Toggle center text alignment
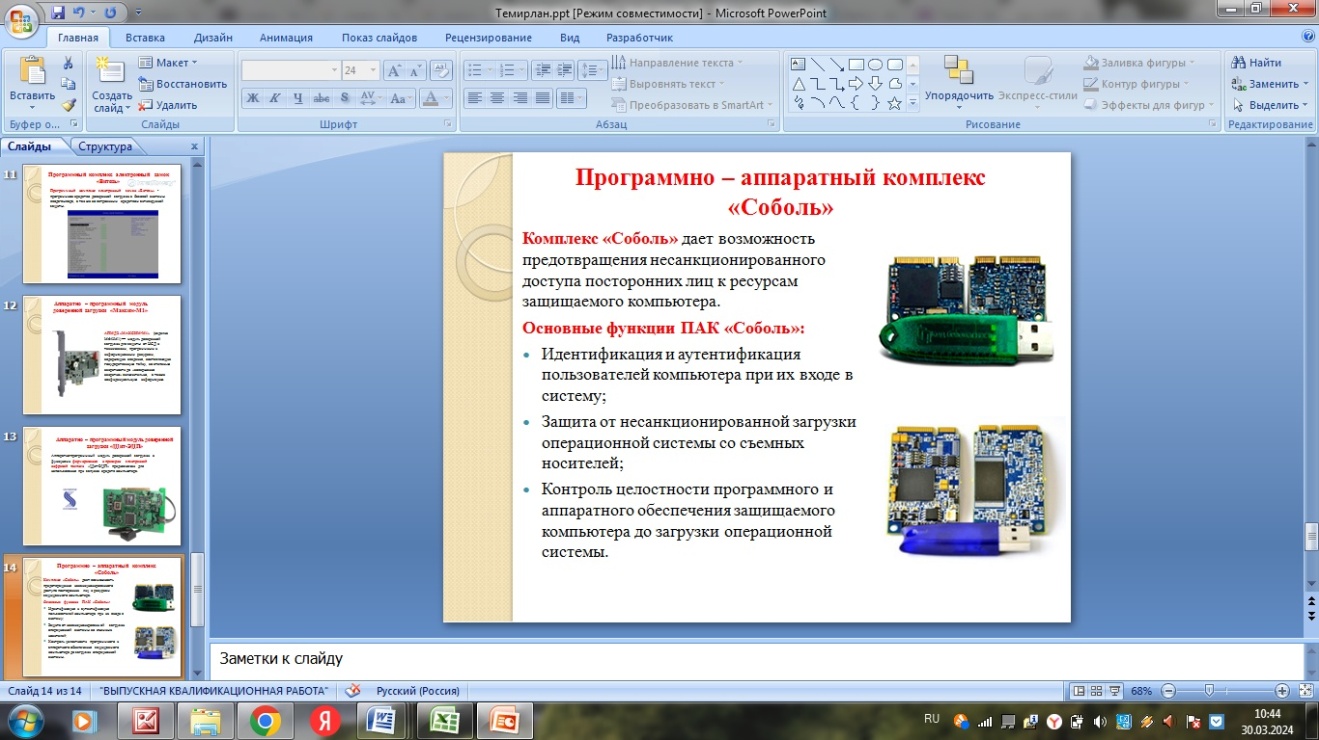1319x740 pixels. coord(497,98)
